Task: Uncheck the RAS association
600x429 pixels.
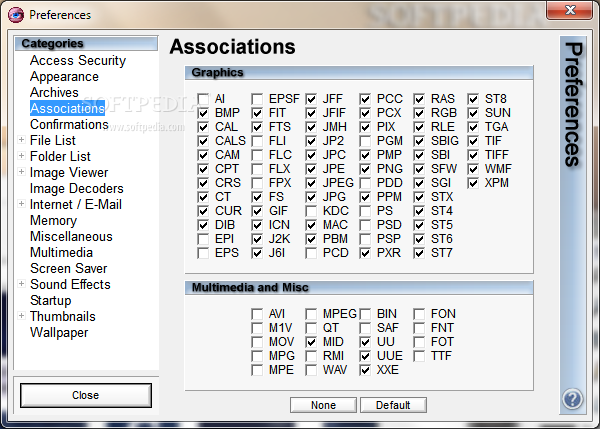Action: click(419, 99)
